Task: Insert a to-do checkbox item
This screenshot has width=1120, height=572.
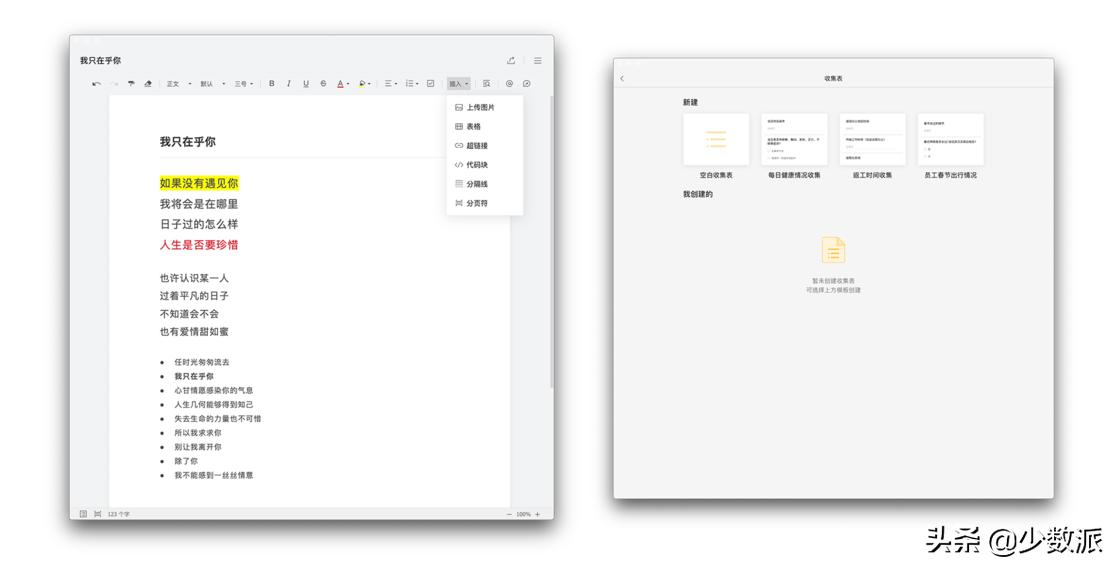Action: pos(431,84)
